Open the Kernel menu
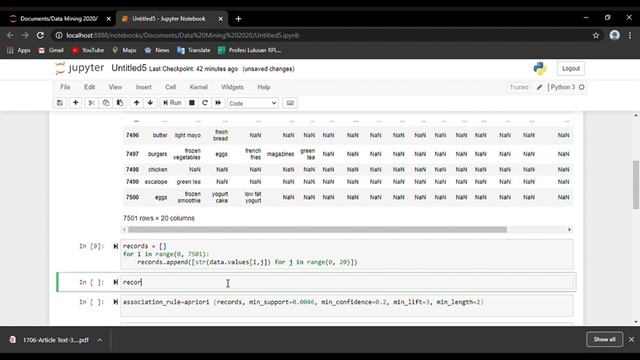640x360 pixels. (199, 87)
